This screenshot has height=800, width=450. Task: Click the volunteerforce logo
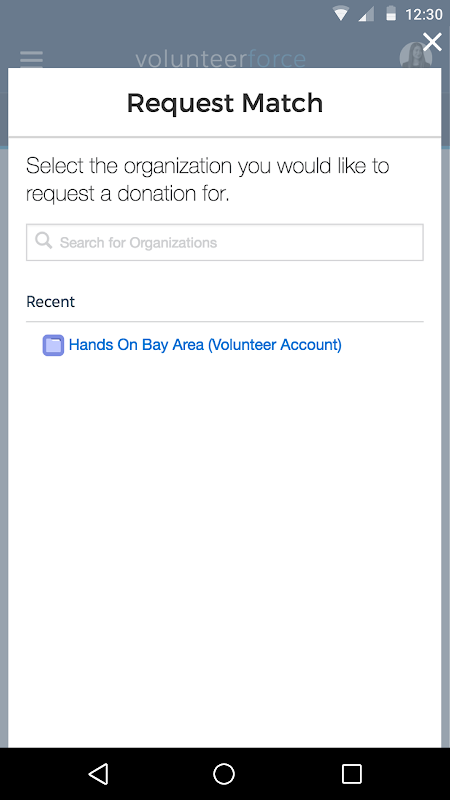pos(220,59)
